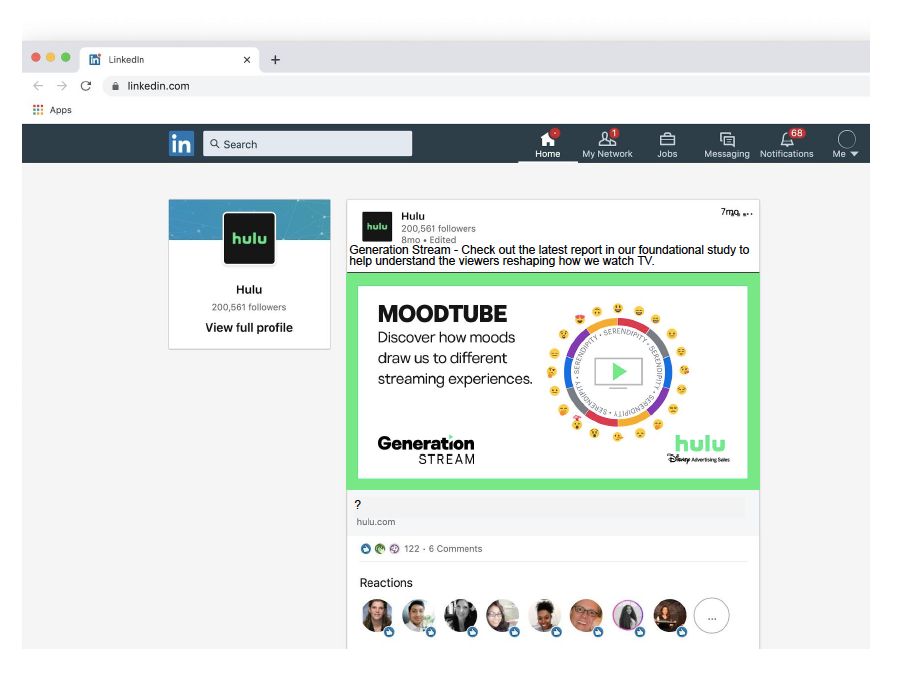905x698 pixels.
Task: Click the '200,561 followers' text in sidebar
Action: point(249,307)
